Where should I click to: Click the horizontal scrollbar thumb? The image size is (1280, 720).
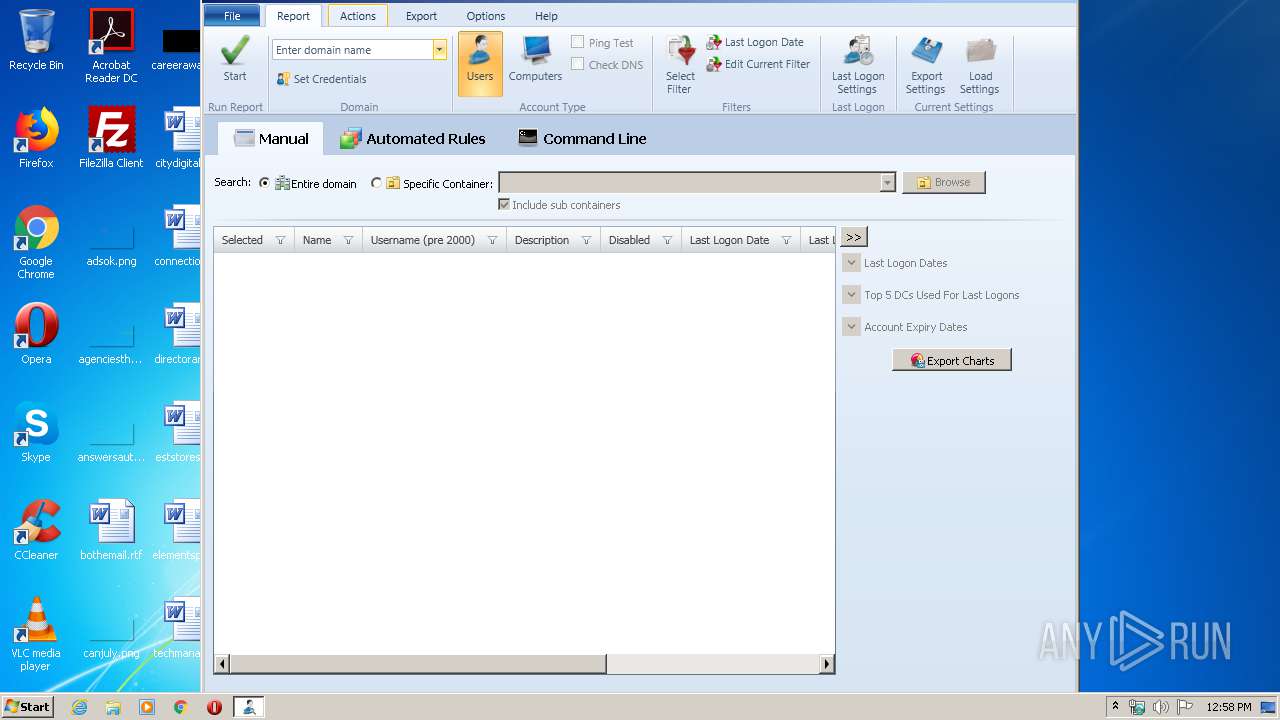click(x=418, y=663)
